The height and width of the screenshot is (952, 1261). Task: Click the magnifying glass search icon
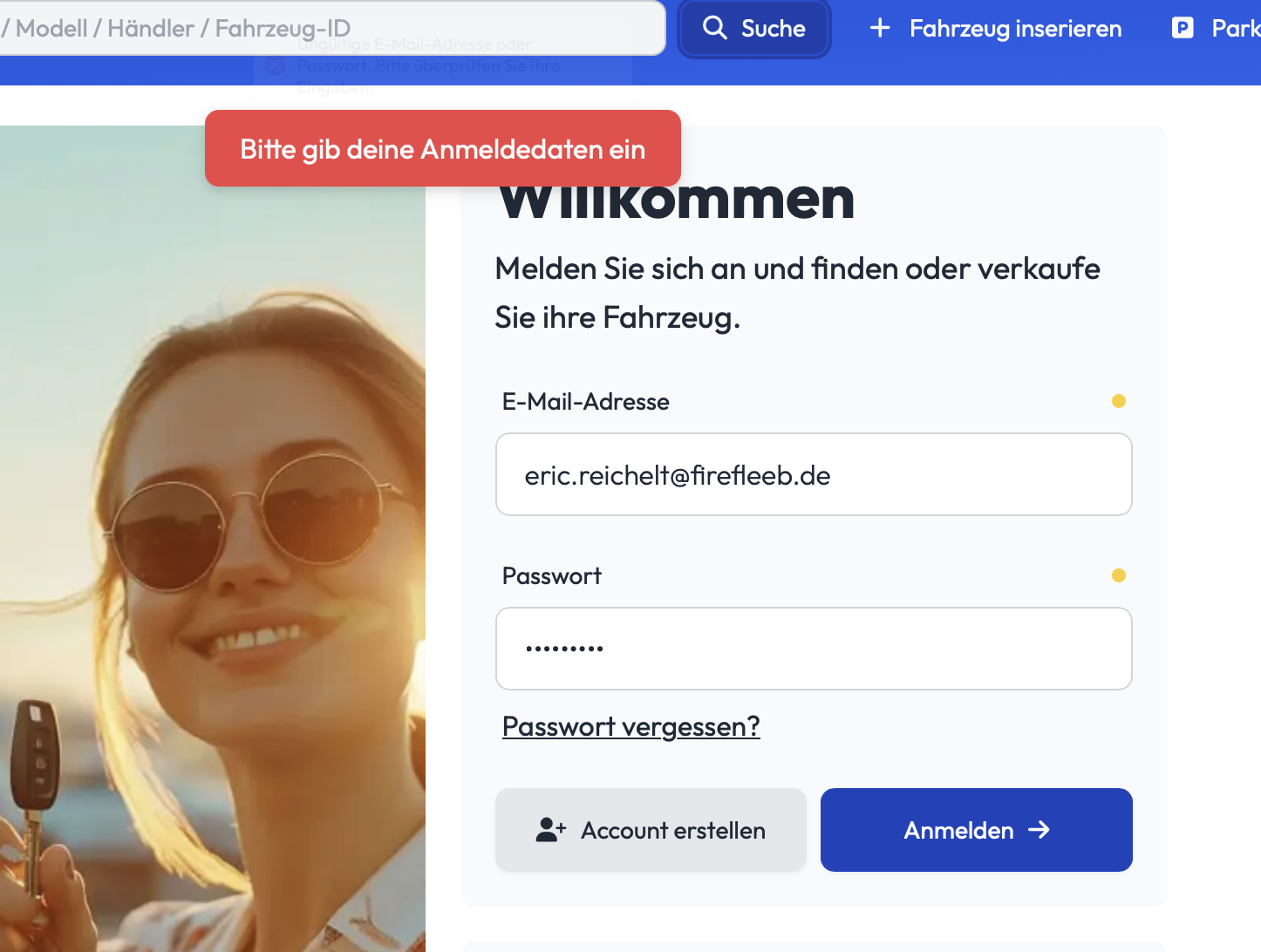click(714, 28)
